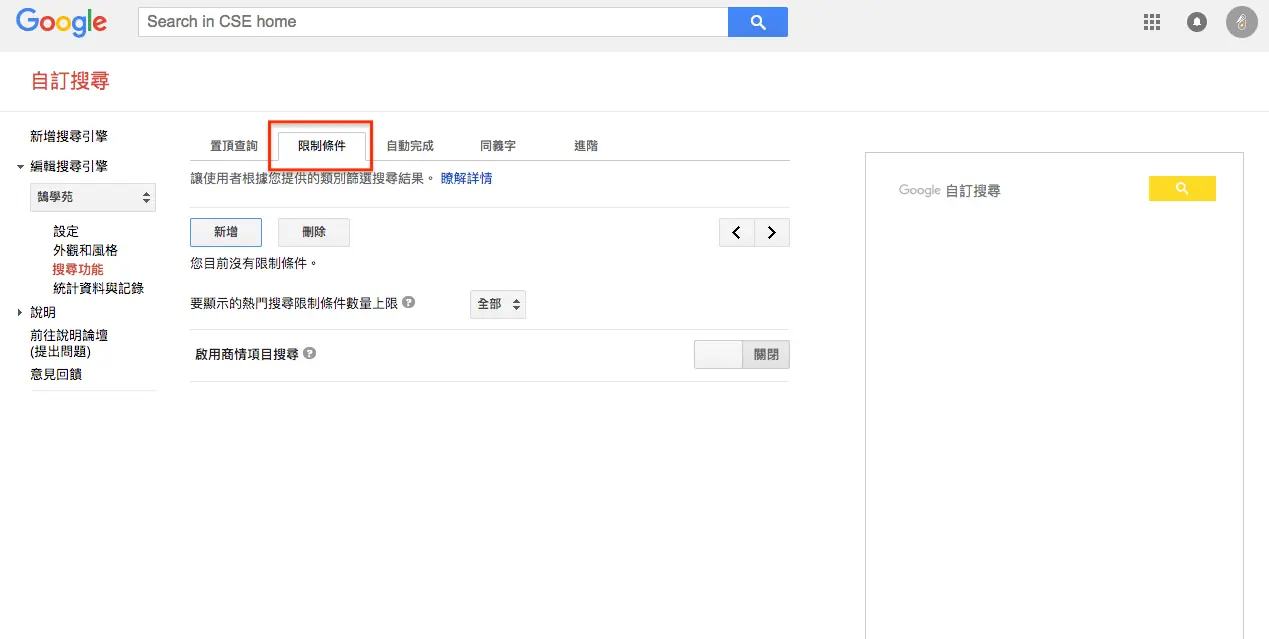Go to previous page arrow

click(737, 233)
